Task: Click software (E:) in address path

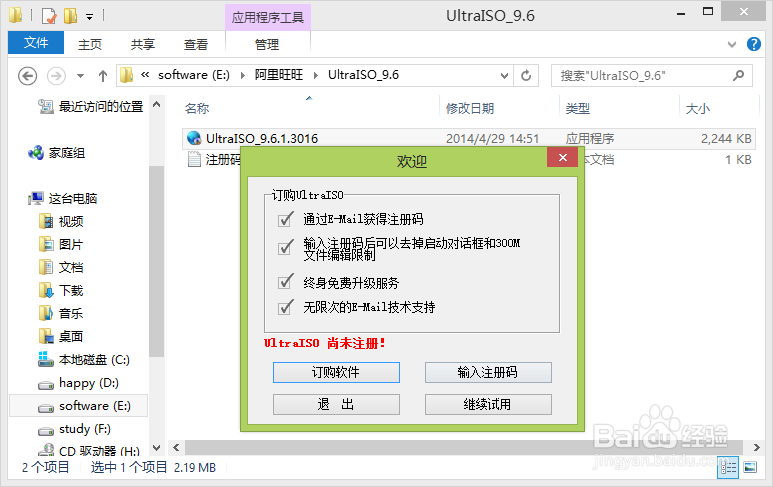Action: point(194,75)
